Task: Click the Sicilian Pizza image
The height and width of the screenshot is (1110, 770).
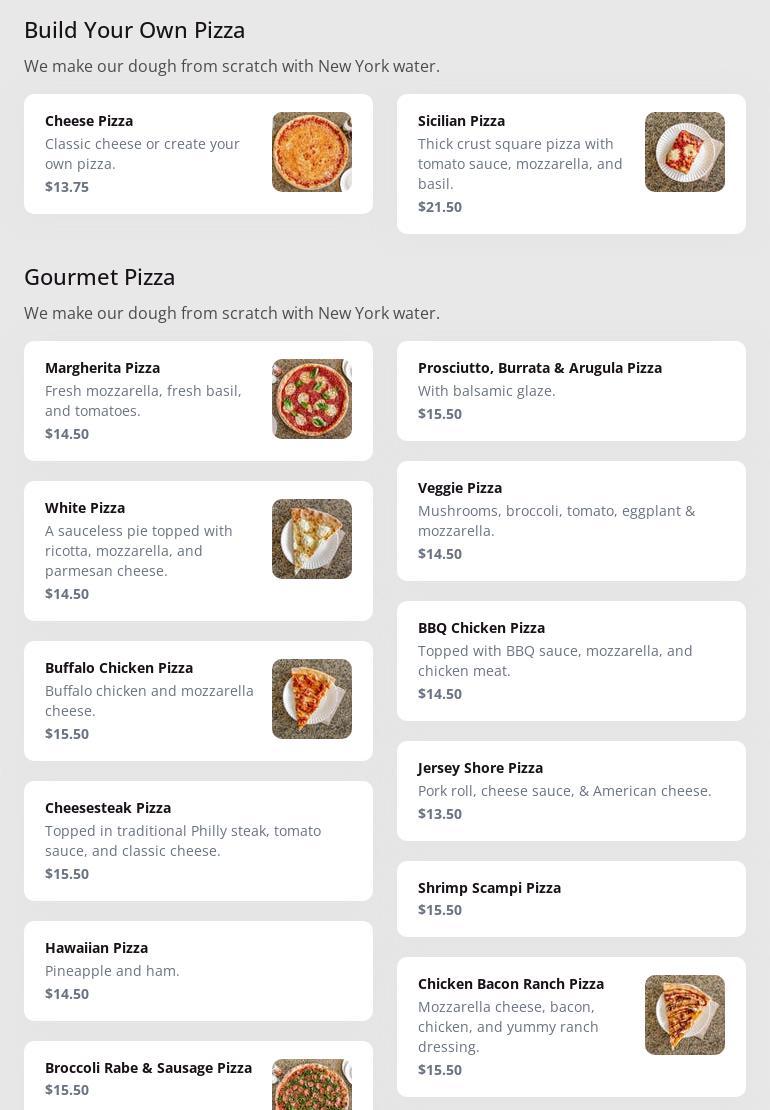Action: [x=684, y=152]
